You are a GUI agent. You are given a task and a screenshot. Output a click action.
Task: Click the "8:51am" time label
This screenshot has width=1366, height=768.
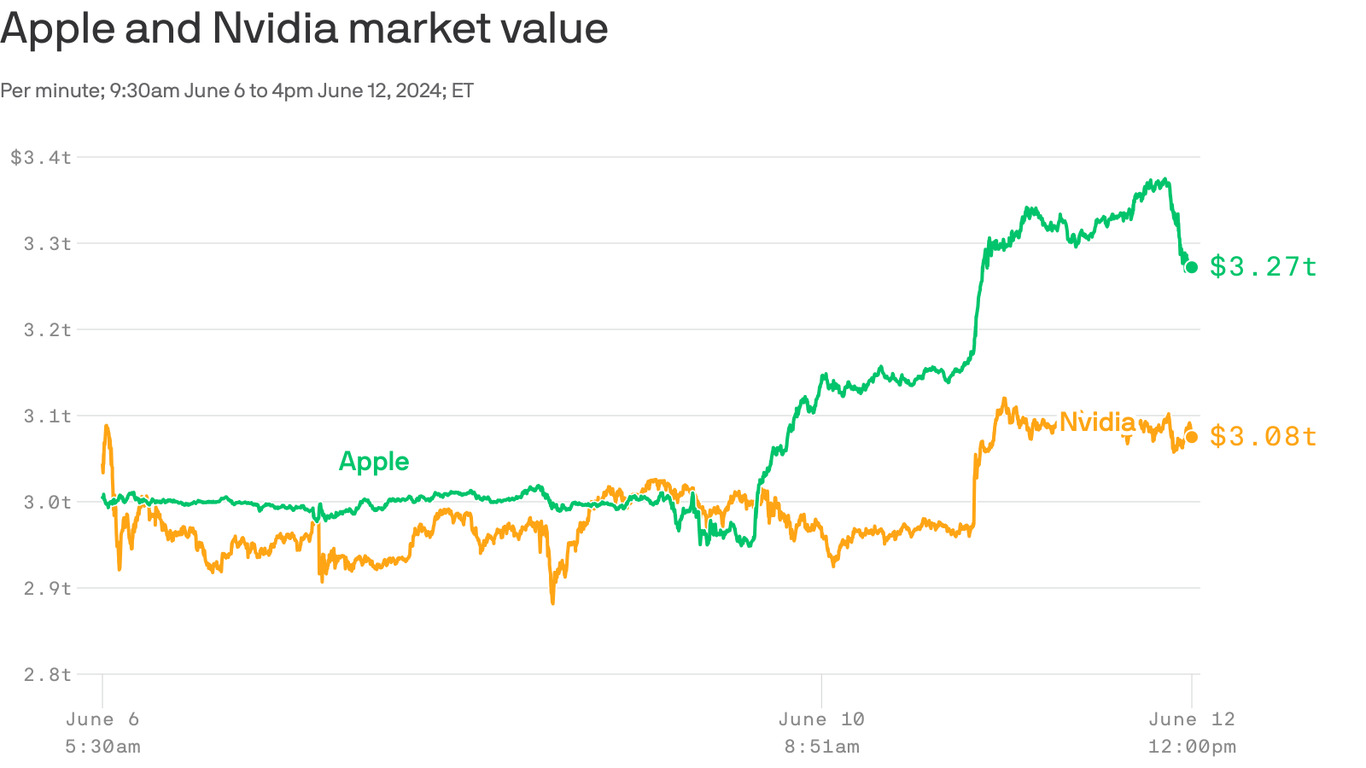[821, 746]
